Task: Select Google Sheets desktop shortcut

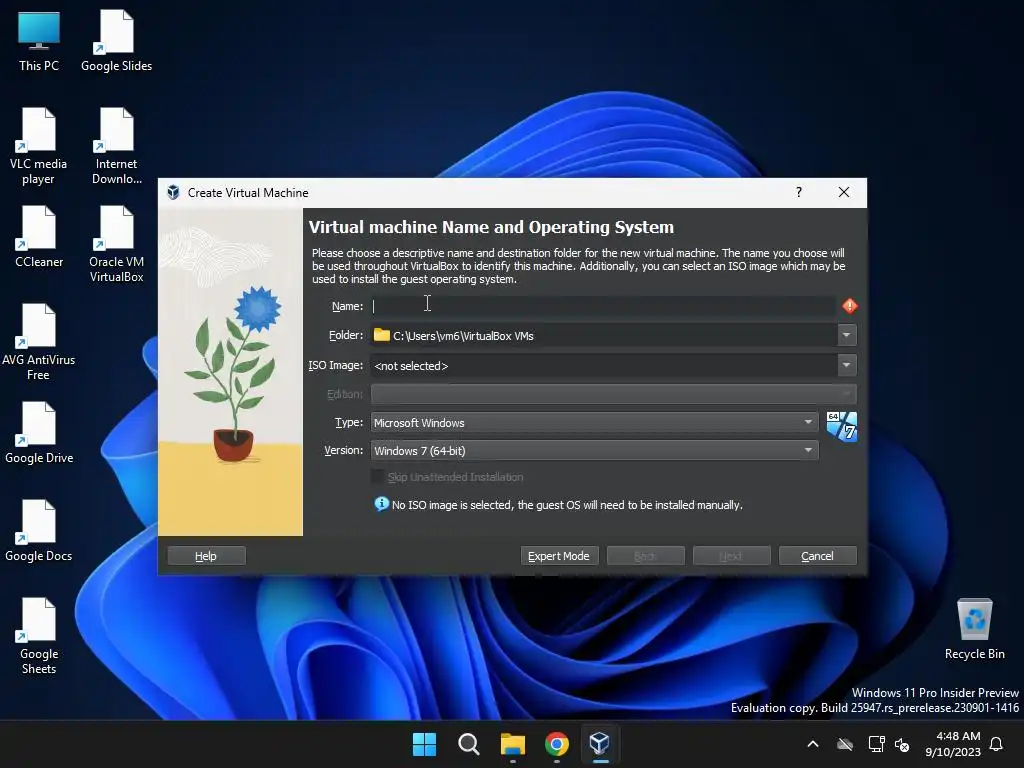Action: coord(39,636)
